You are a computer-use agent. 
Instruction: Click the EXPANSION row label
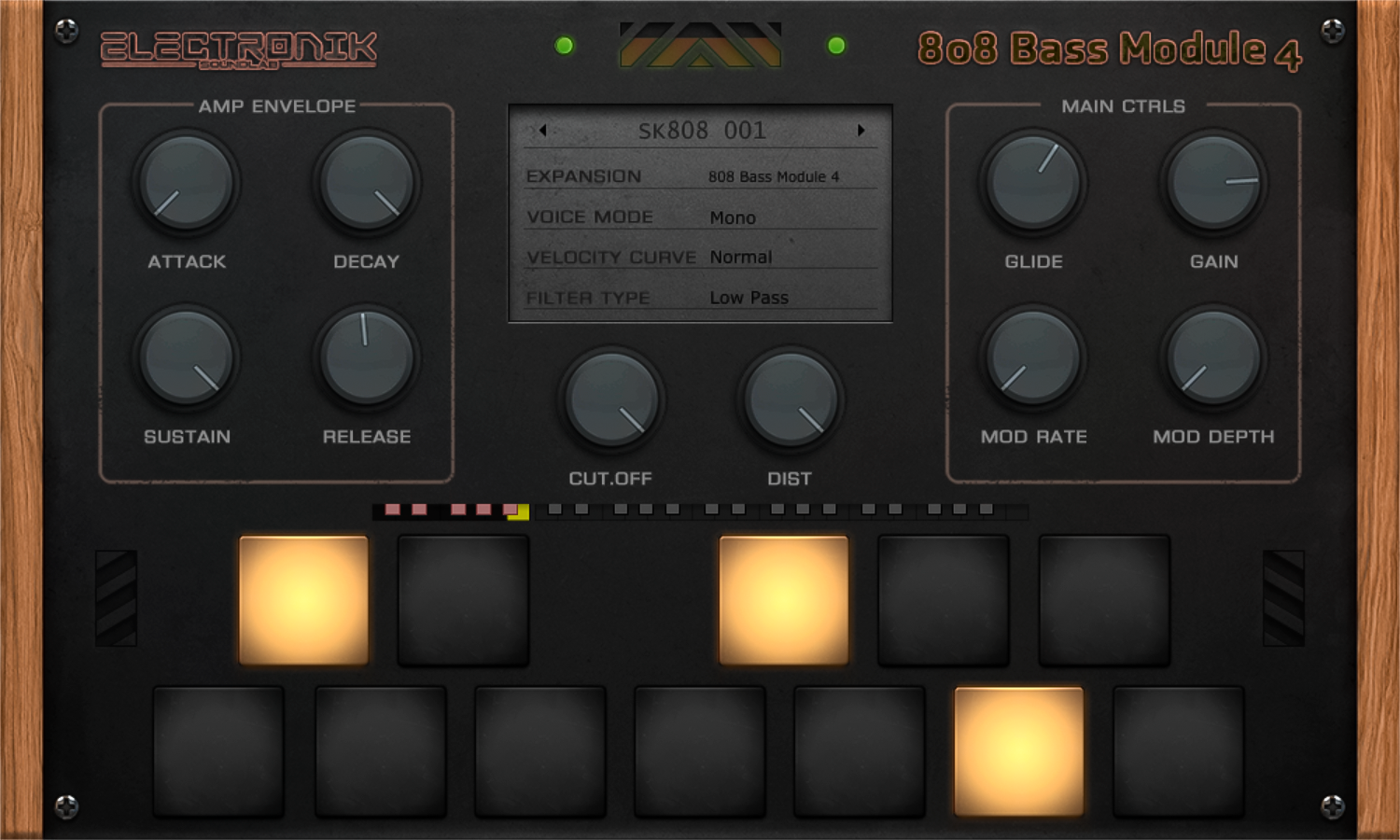584,176
